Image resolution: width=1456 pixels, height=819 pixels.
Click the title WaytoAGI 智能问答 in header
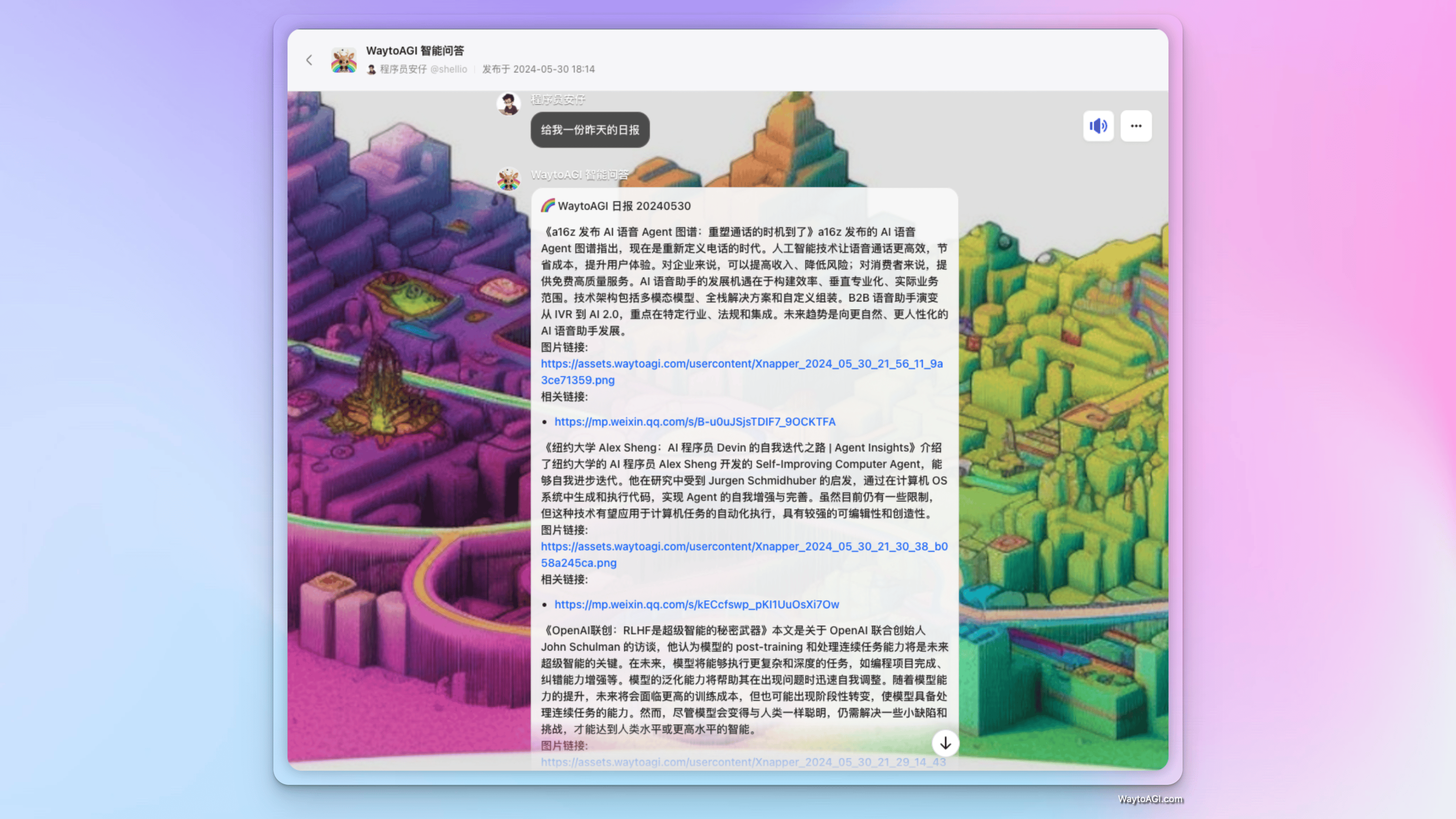(415, 51)
